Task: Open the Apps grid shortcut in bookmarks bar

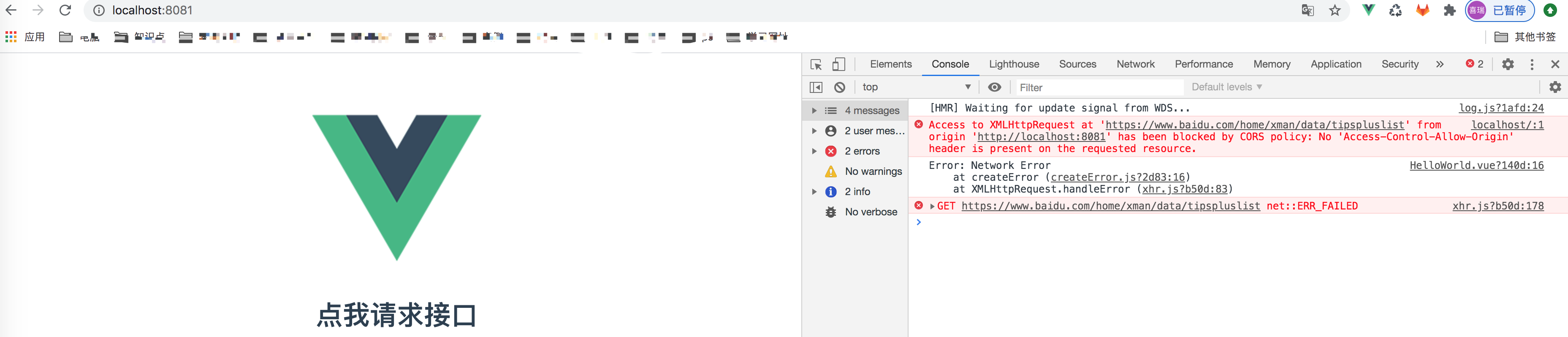Action: click(25, 37)
